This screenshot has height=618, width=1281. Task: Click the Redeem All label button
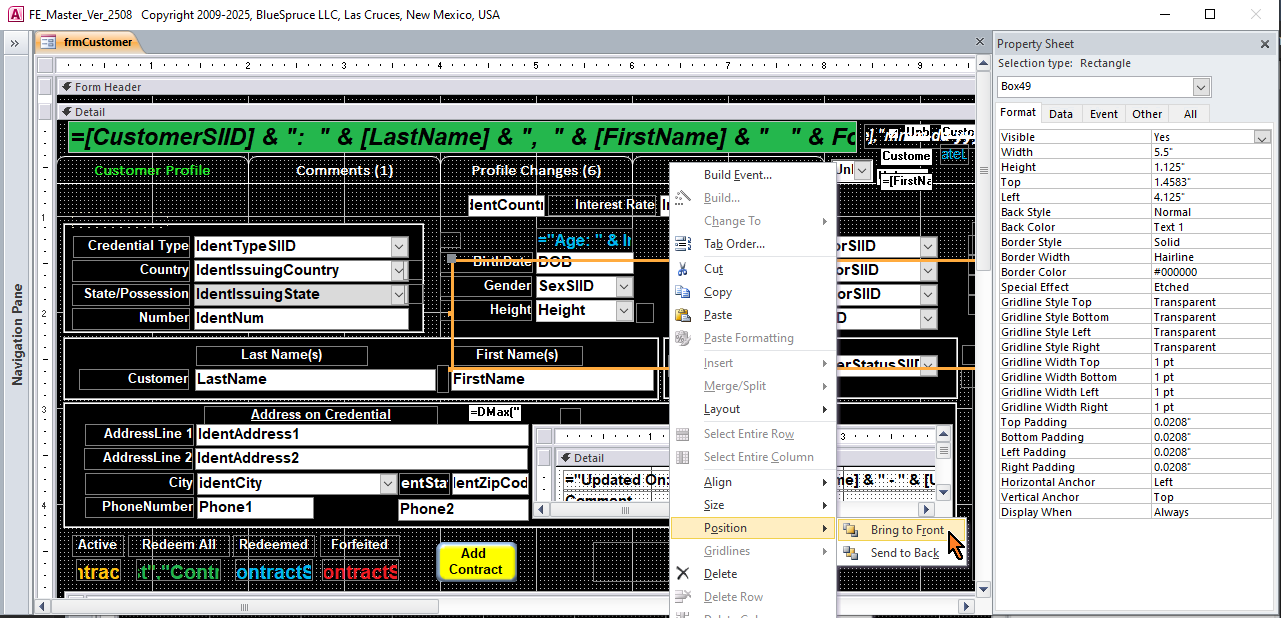point(179,545)
